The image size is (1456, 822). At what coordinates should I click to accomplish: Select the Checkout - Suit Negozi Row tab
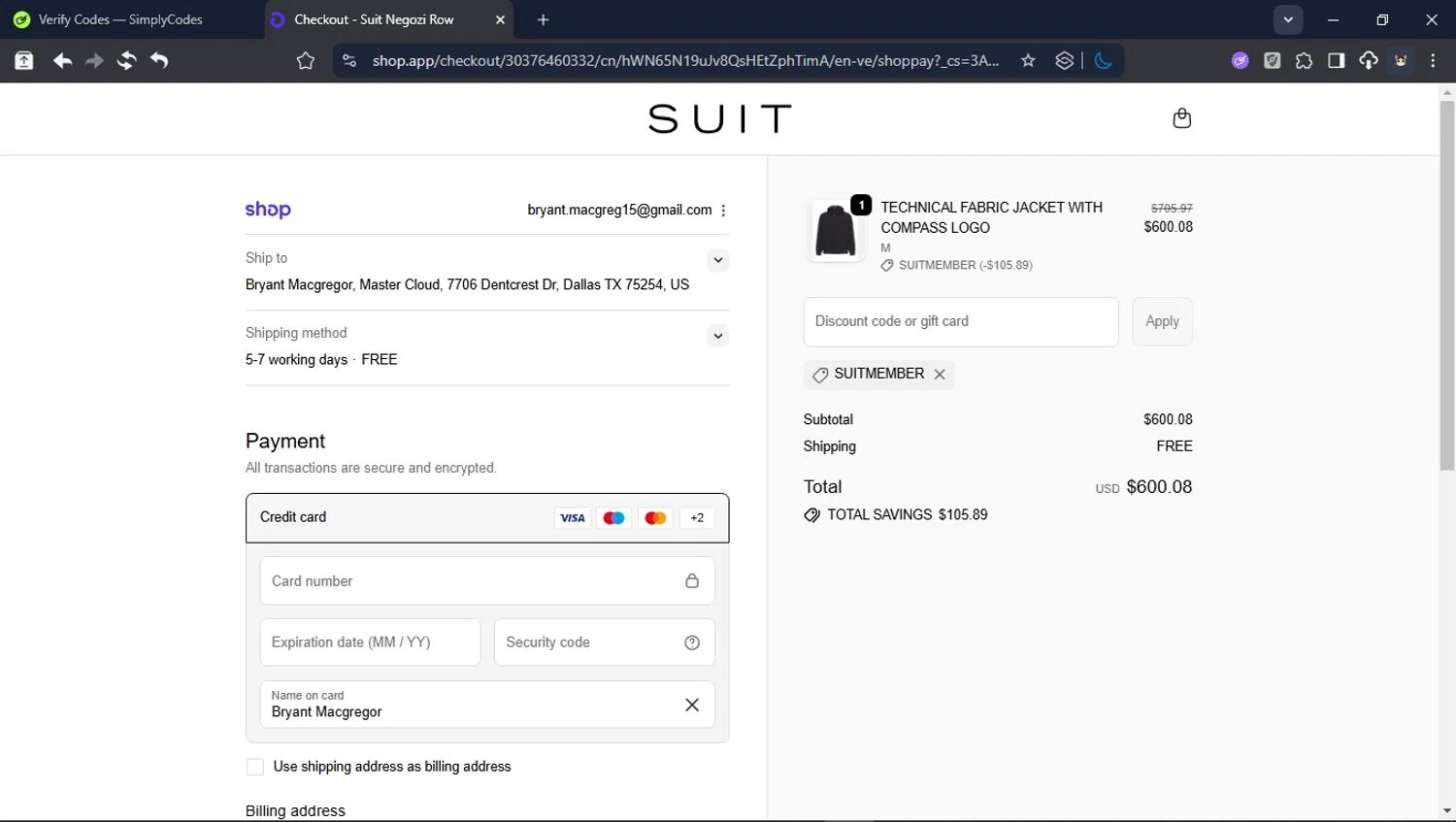point(374,19)
